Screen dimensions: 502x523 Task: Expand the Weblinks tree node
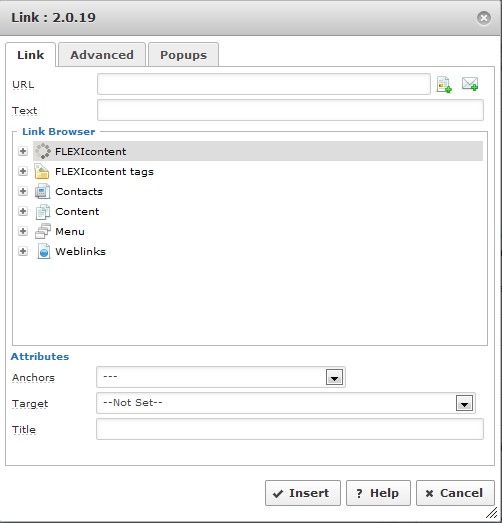coord(23,251)
